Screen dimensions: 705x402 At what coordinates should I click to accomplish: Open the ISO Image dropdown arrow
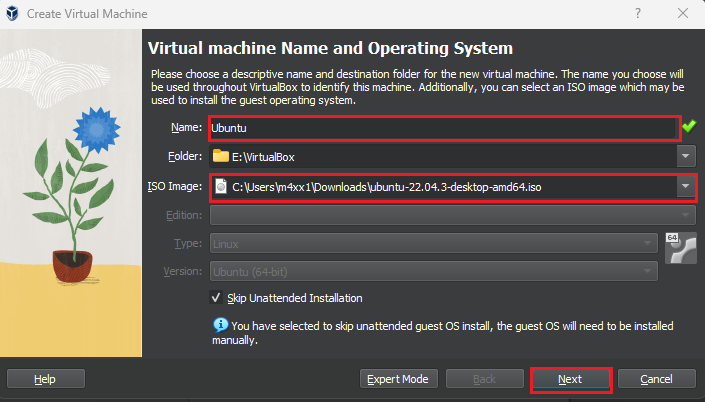point(686,186)
